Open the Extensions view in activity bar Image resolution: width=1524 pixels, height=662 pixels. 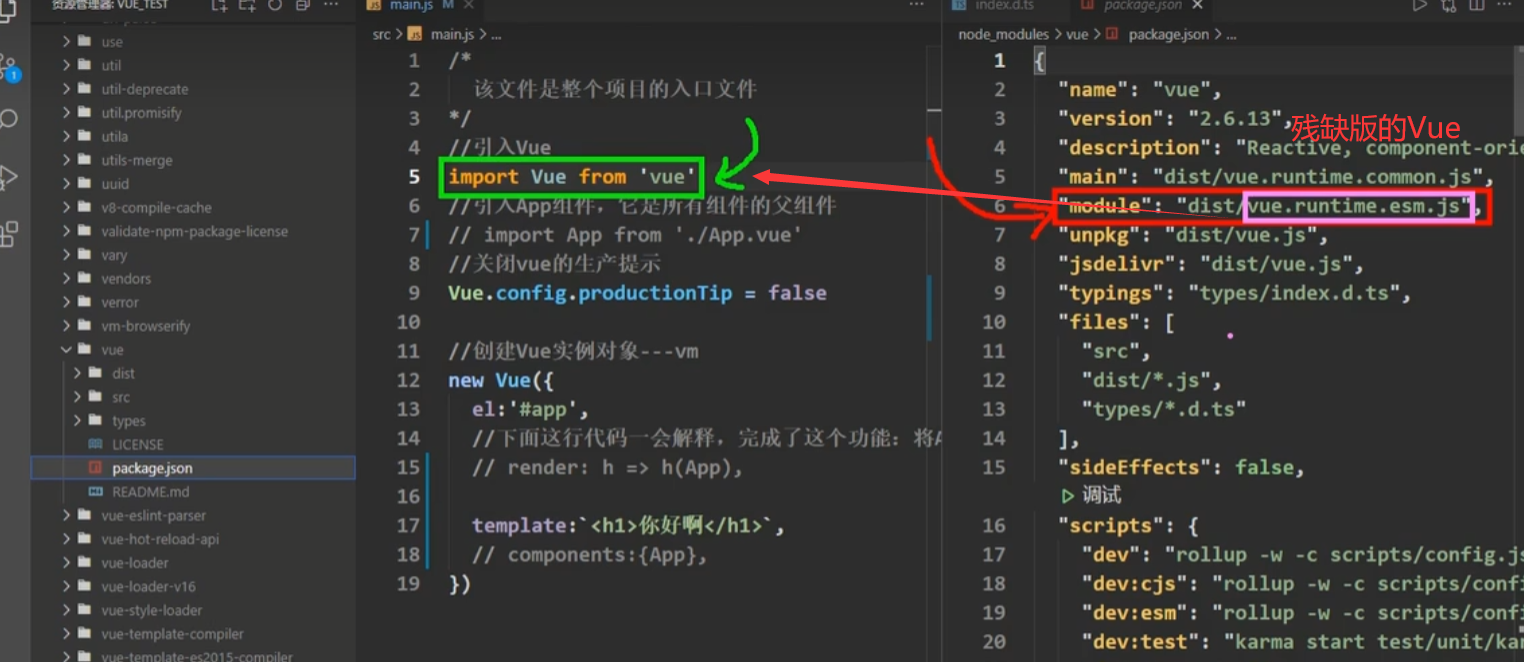8,233
